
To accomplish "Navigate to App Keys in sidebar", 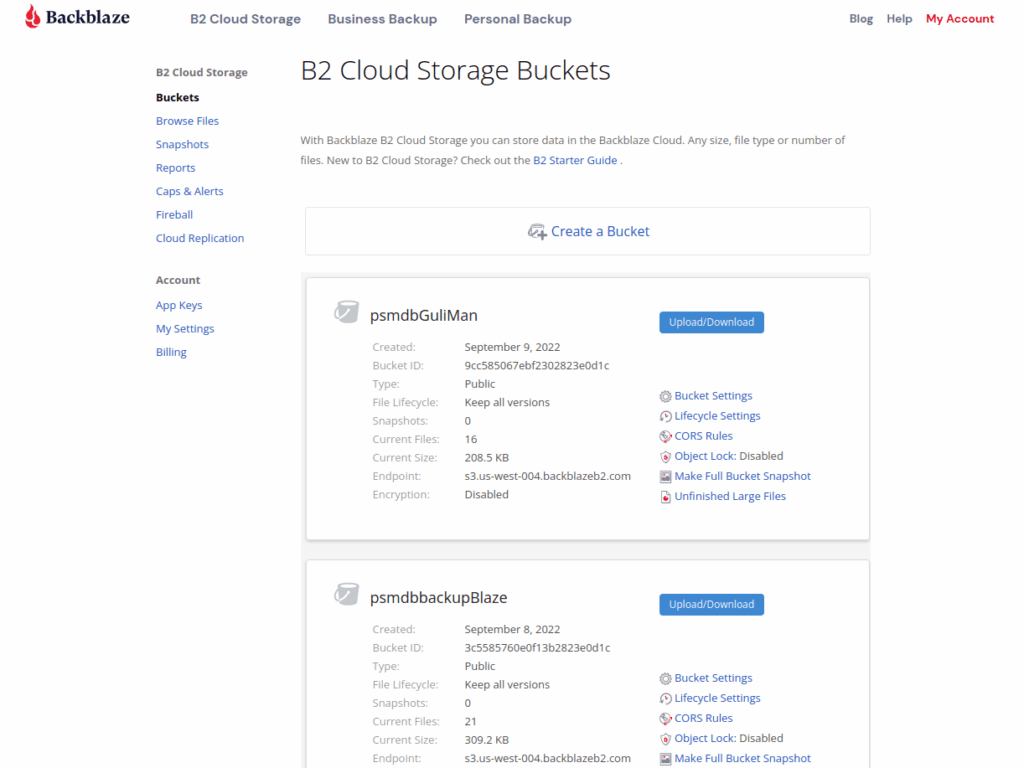I will point(179,305).
